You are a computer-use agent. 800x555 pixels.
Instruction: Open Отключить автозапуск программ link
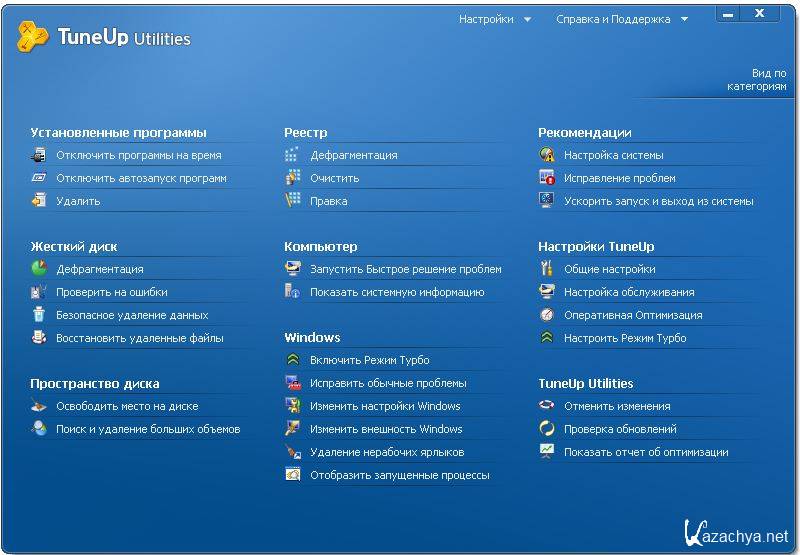[141, 178]
